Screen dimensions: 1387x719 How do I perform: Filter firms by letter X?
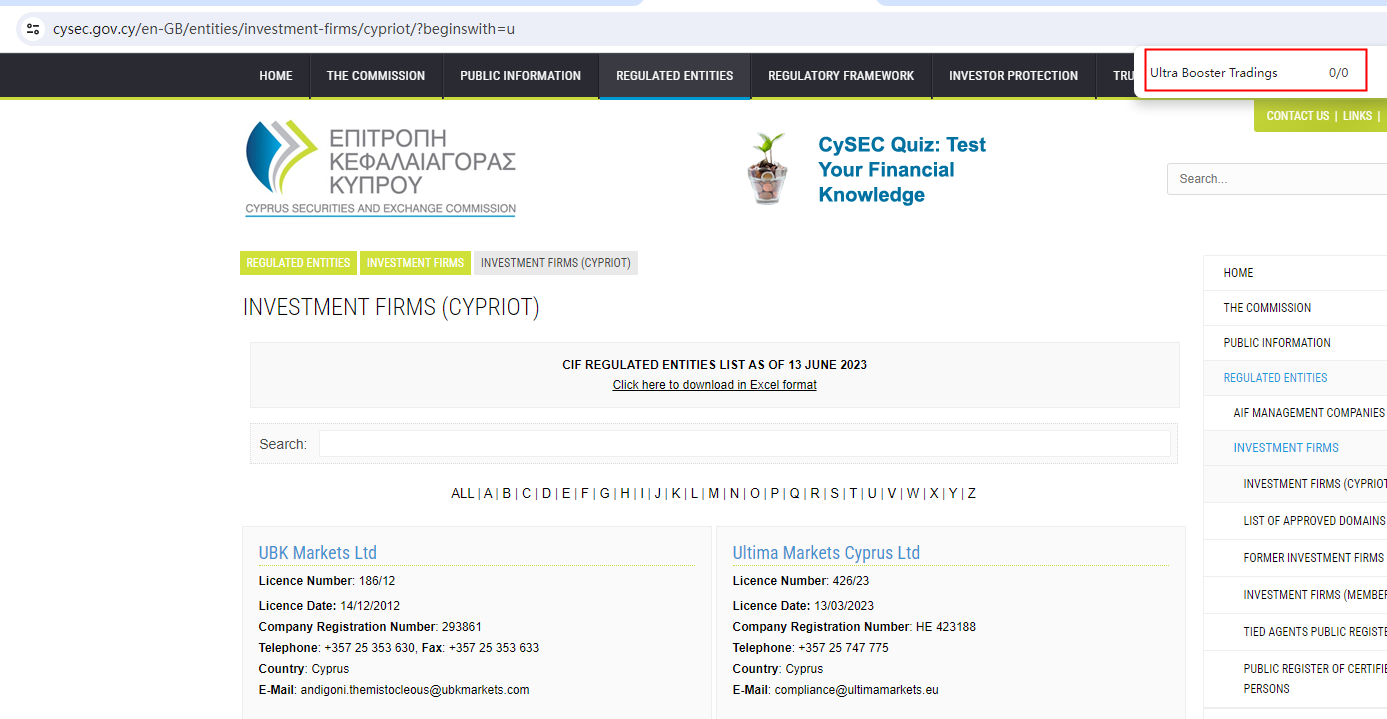(x=934, y=493)
